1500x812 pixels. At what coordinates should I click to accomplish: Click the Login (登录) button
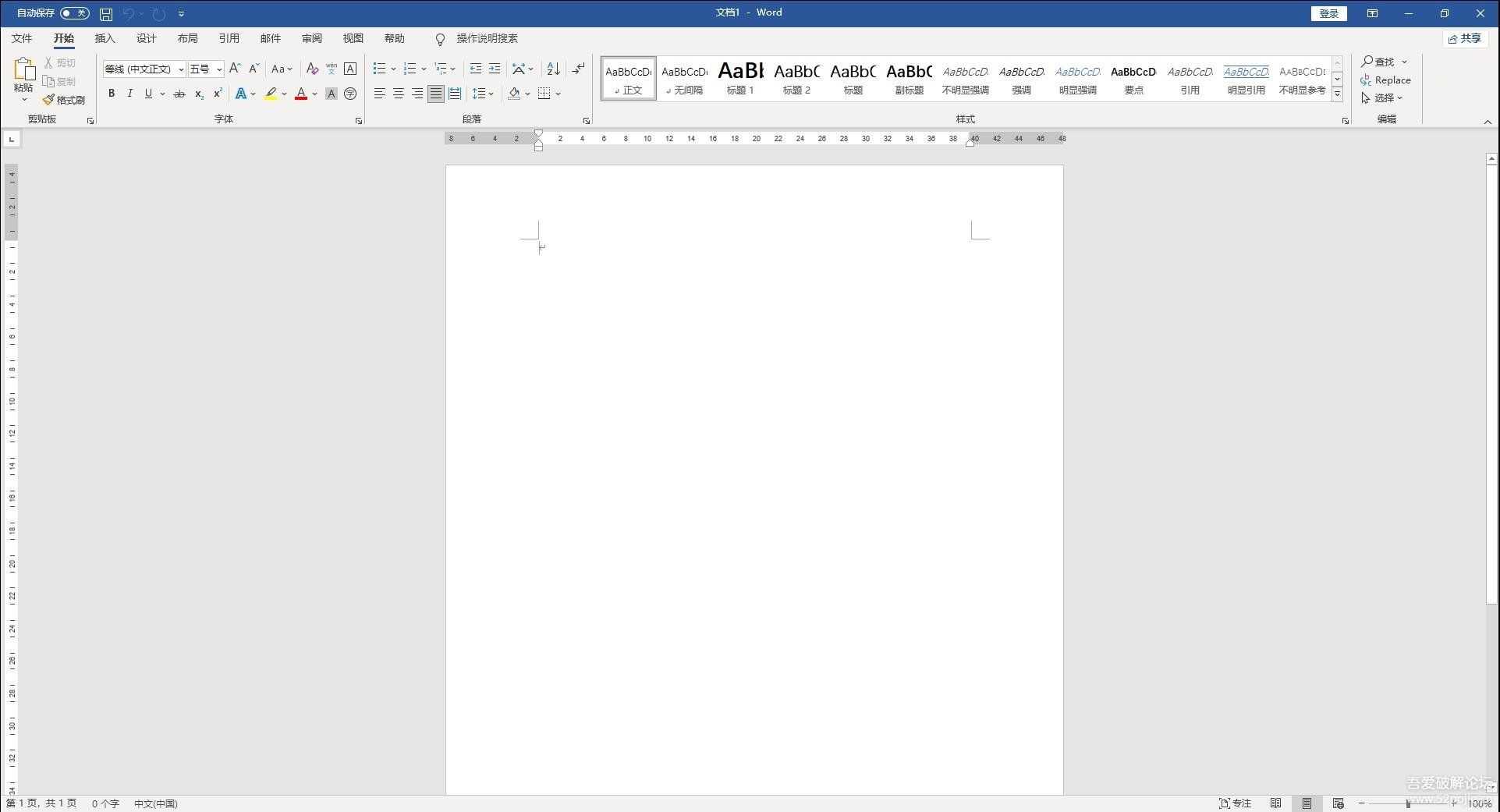click(x=1328, y=13)
